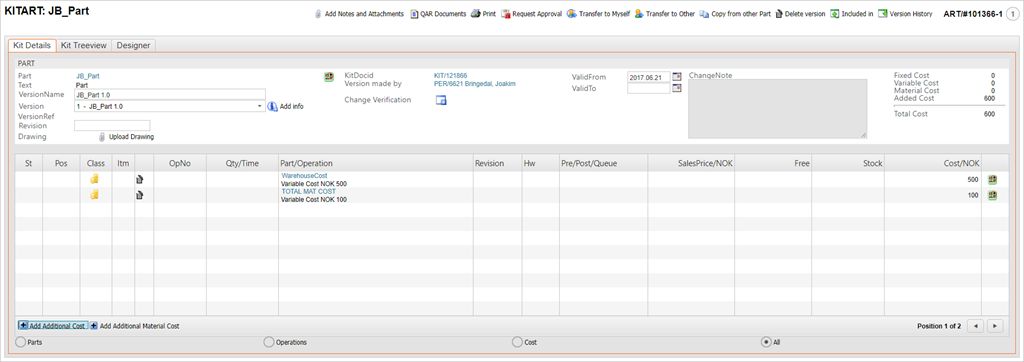Click the ValidFrom date field
This screenshot has width=1024, height=362.
(648, 77)
